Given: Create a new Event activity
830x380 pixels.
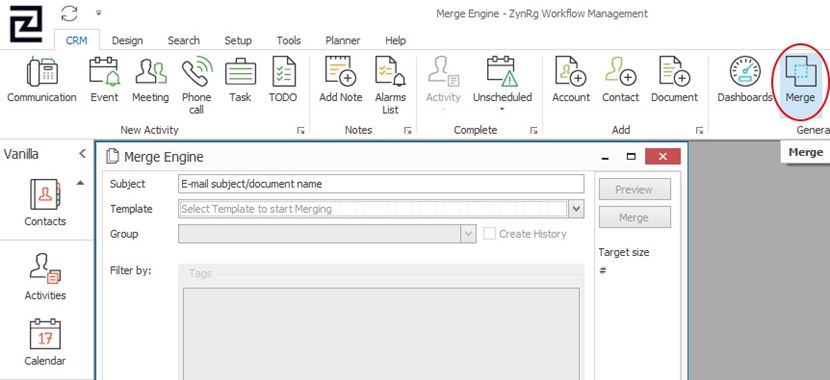Looking at the screenshot, I should pos(104,80).
